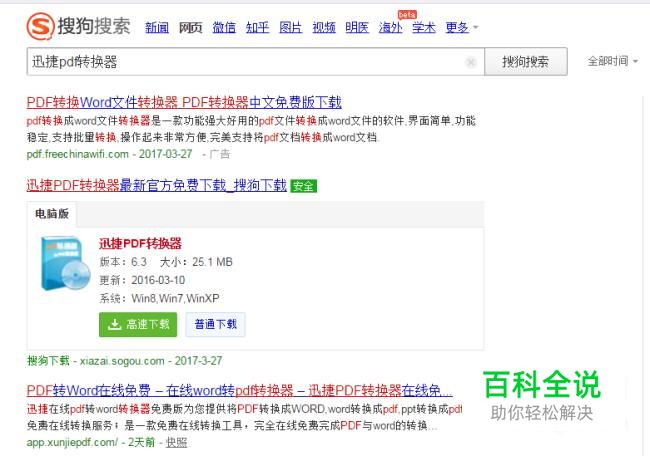The height and width of the screenshot is (456, 650).
Task: Click the 搜狗搜索 search button
Action: (x=526, y=62)
